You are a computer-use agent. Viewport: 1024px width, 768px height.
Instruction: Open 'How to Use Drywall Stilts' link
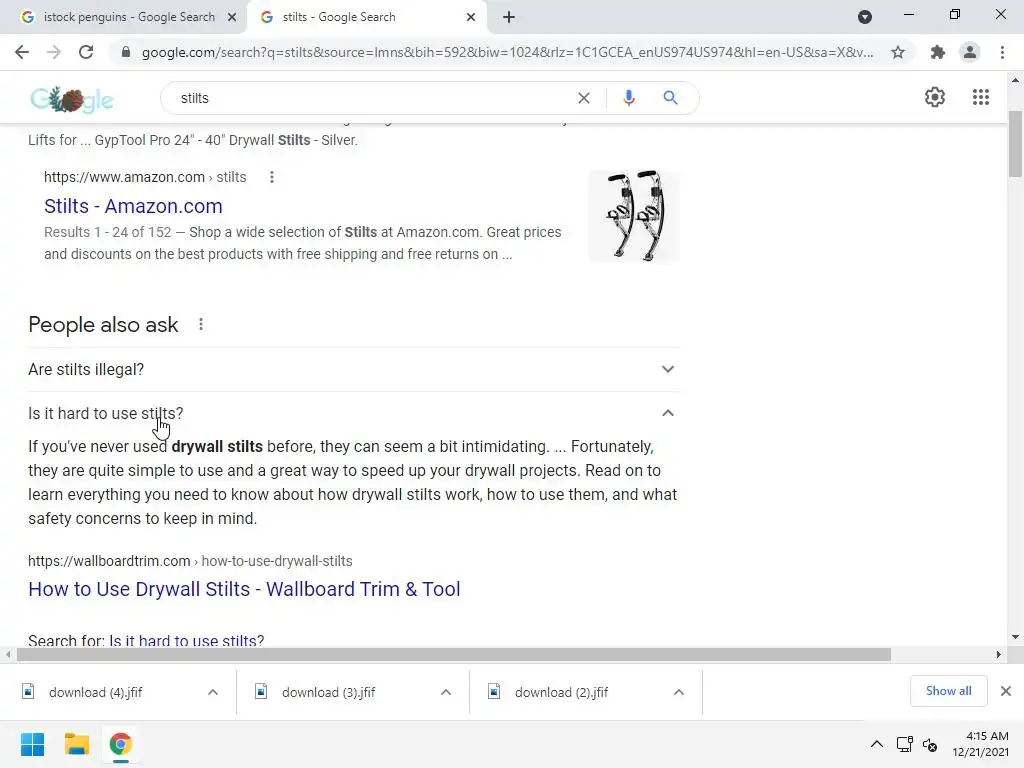[244, 589]
